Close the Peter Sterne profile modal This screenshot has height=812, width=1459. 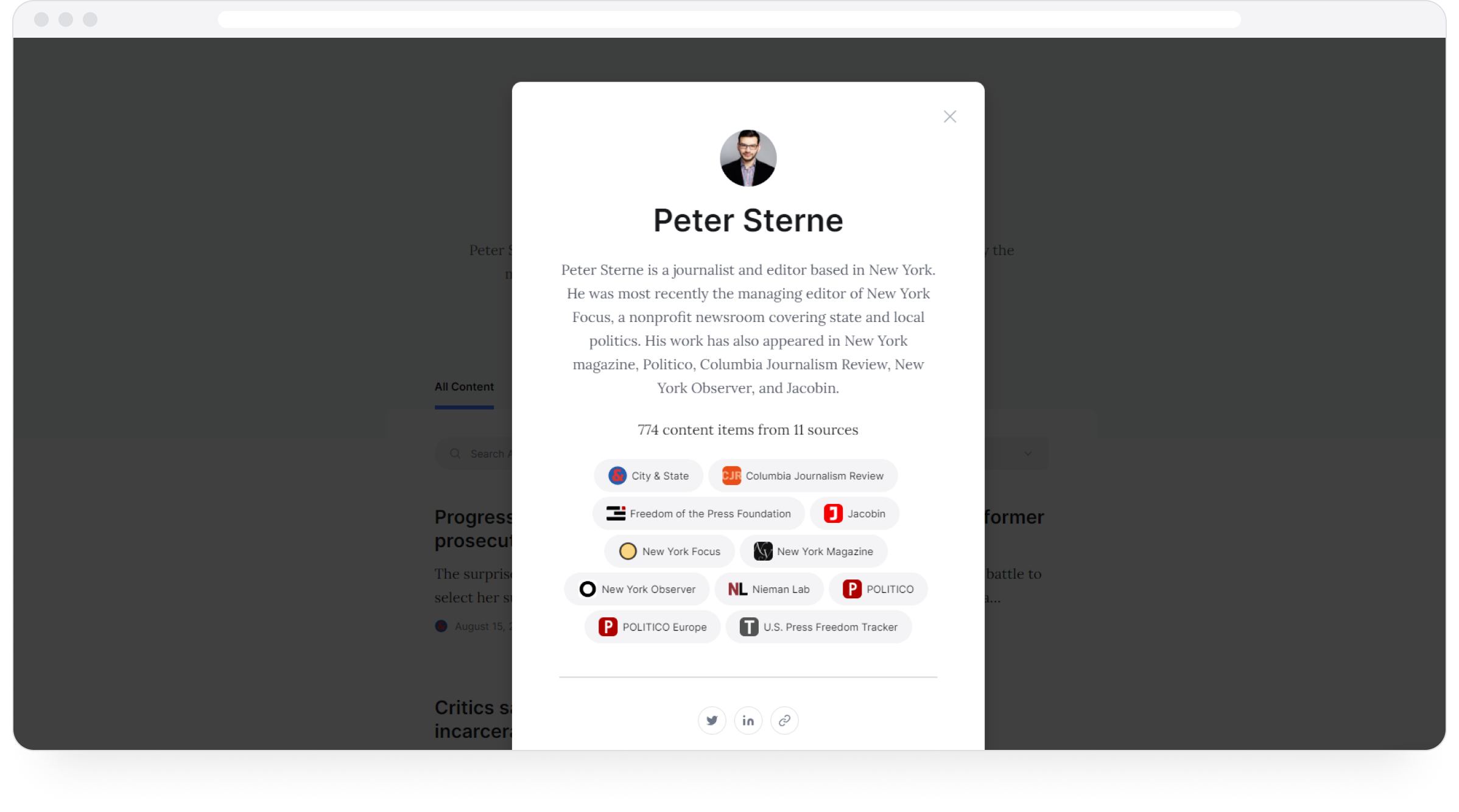[949, 116]
